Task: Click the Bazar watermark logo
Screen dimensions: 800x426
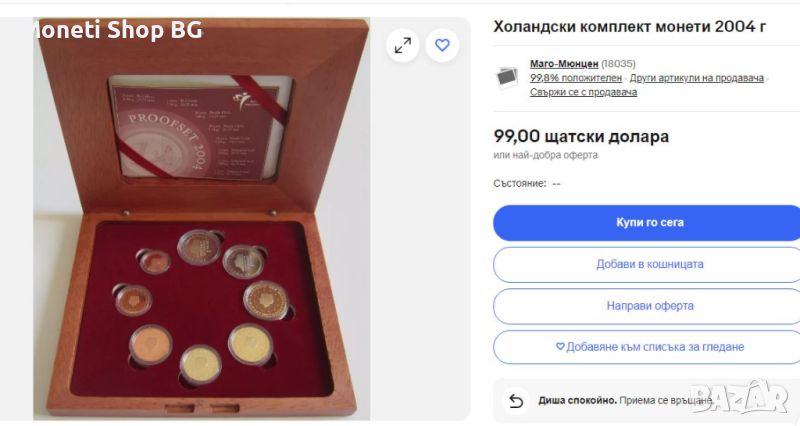Action: pyautogui.click(x=739, y=396)
